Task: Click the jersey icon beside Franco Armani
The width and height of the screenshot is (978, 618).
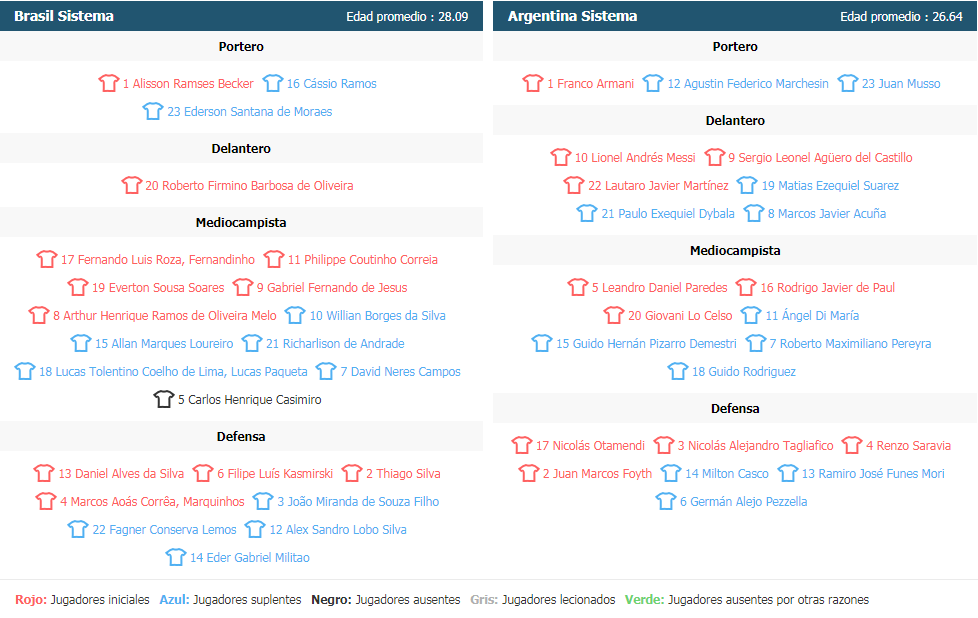Action: coord(533,84)
